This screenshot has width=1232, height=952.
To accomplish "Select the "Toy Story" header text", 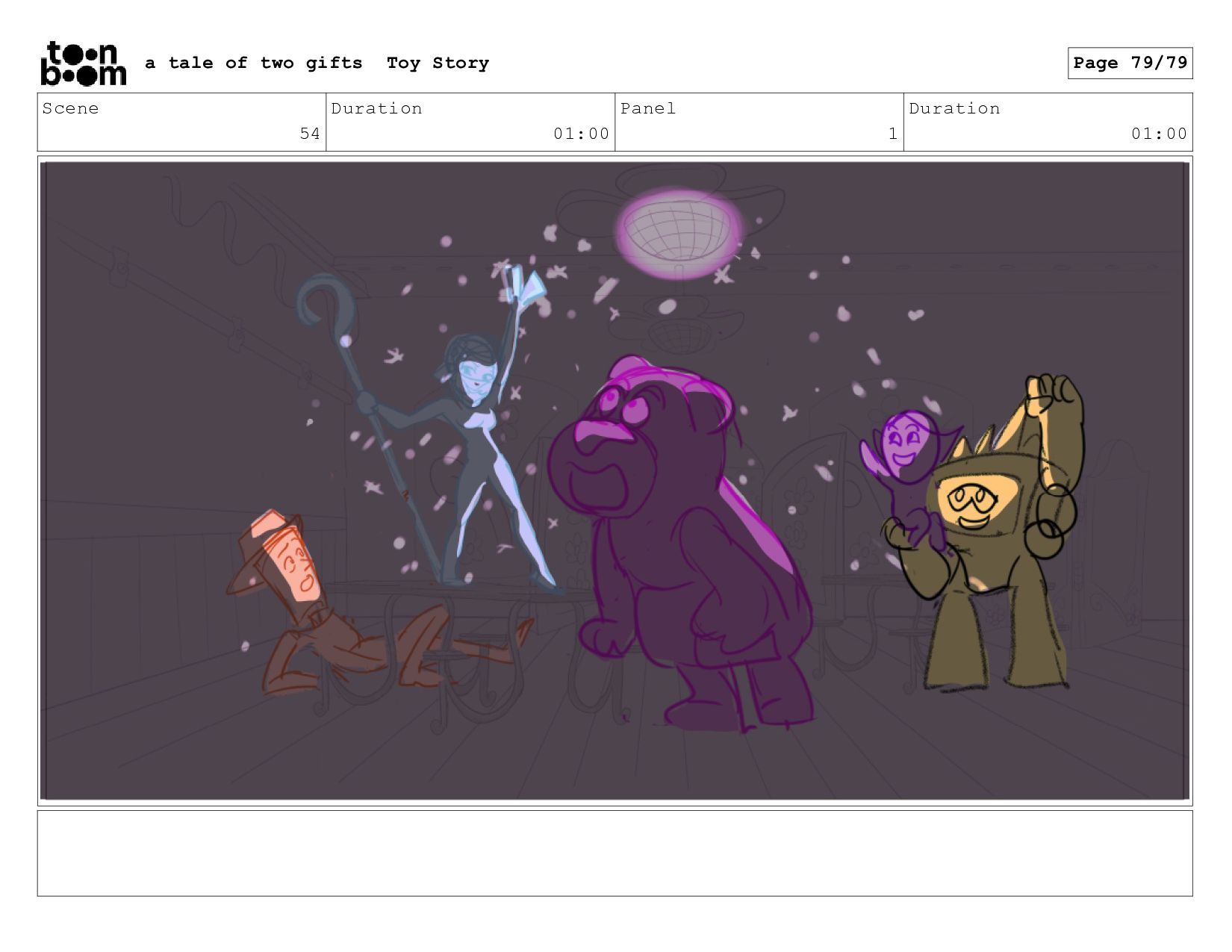I will click(x=438, y=63).
